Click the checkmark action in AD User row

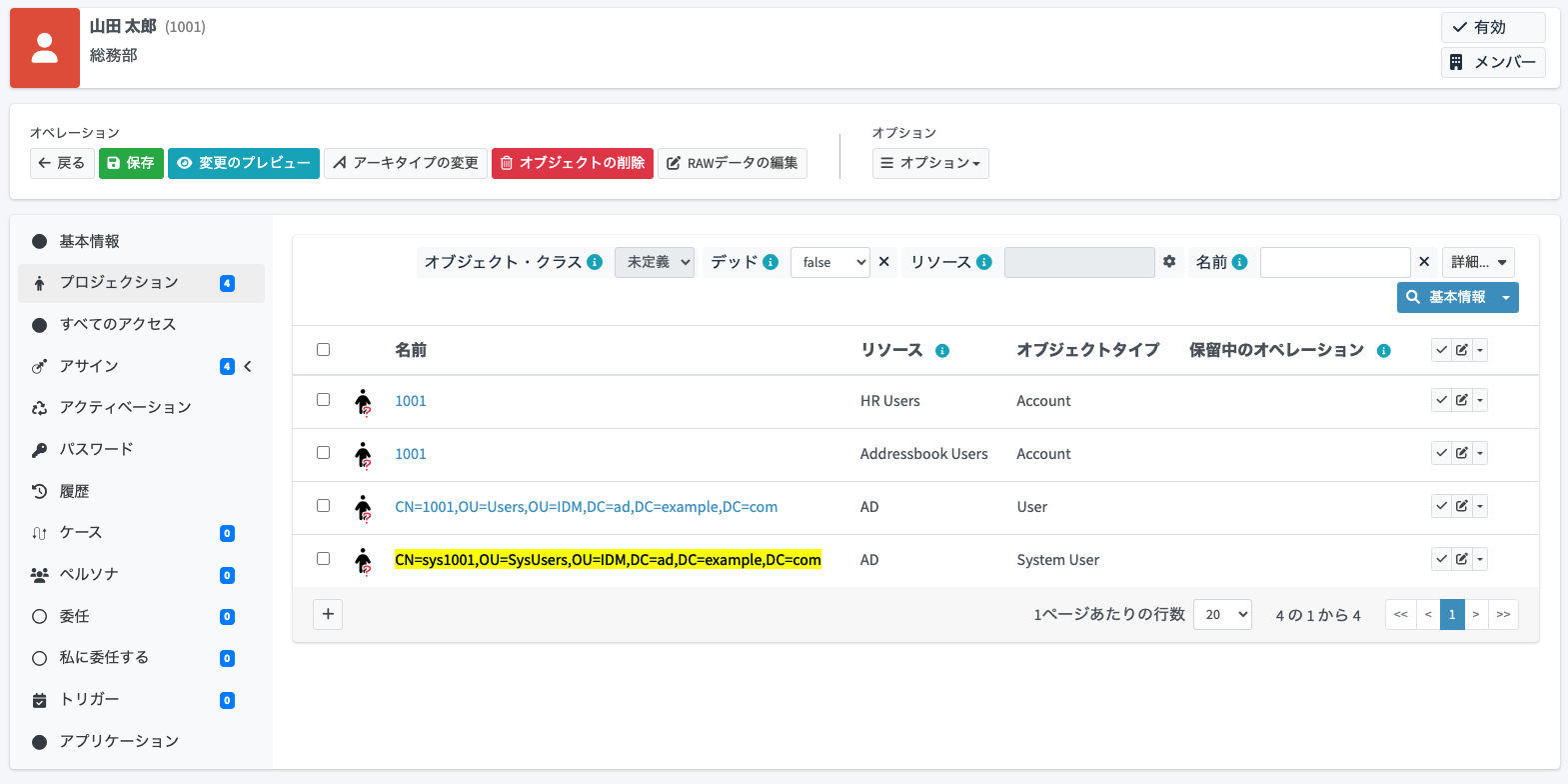[x=1441, y=506]
